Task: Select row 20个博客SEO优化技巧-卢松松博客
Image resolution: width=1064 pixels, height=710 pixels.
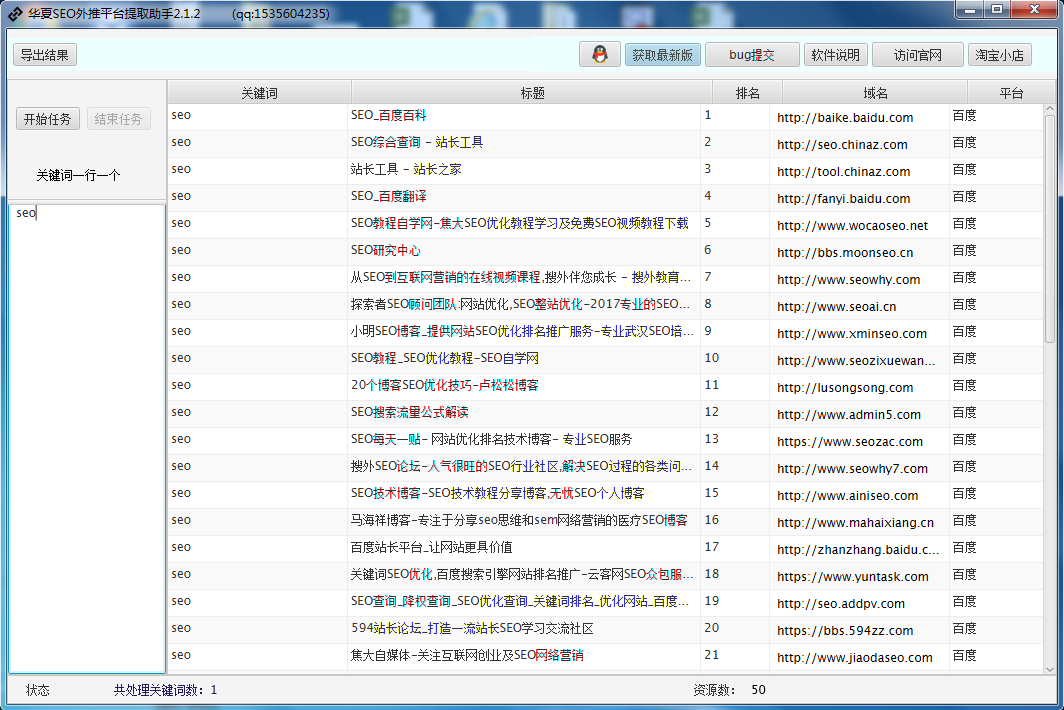Action: coord(605,386)
